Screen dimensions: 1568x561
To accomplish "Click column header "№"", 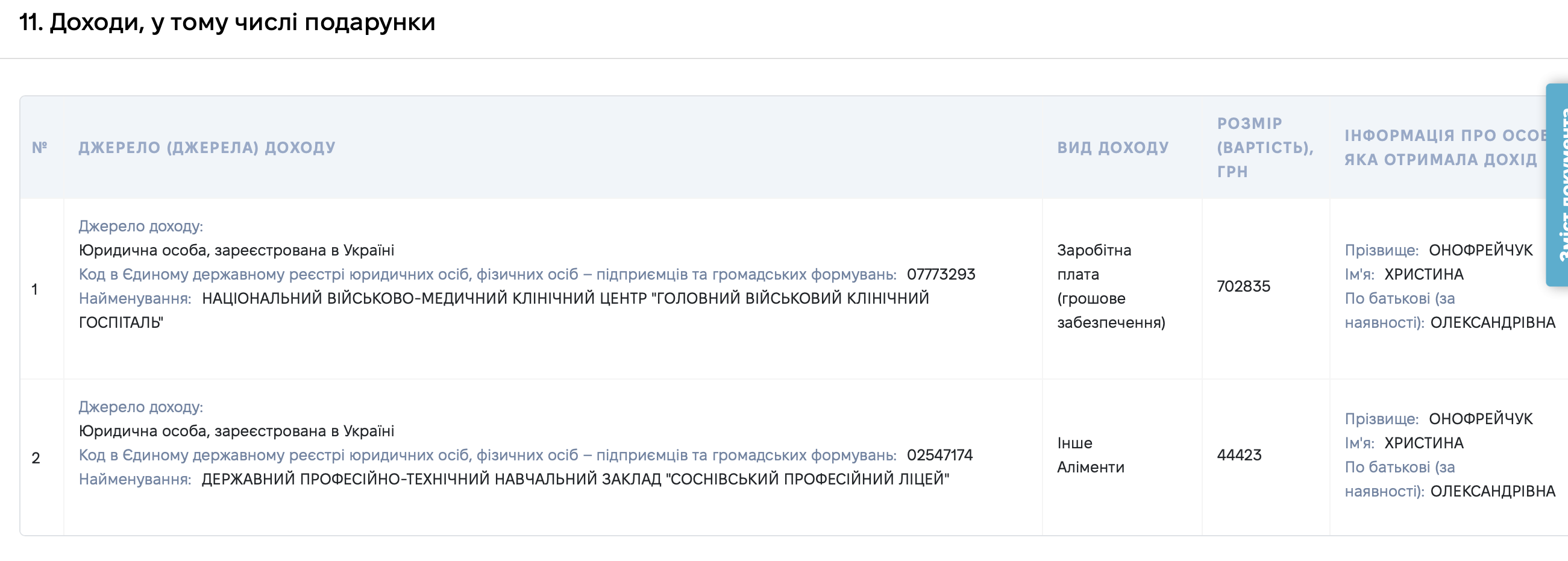I will point(40,147).
